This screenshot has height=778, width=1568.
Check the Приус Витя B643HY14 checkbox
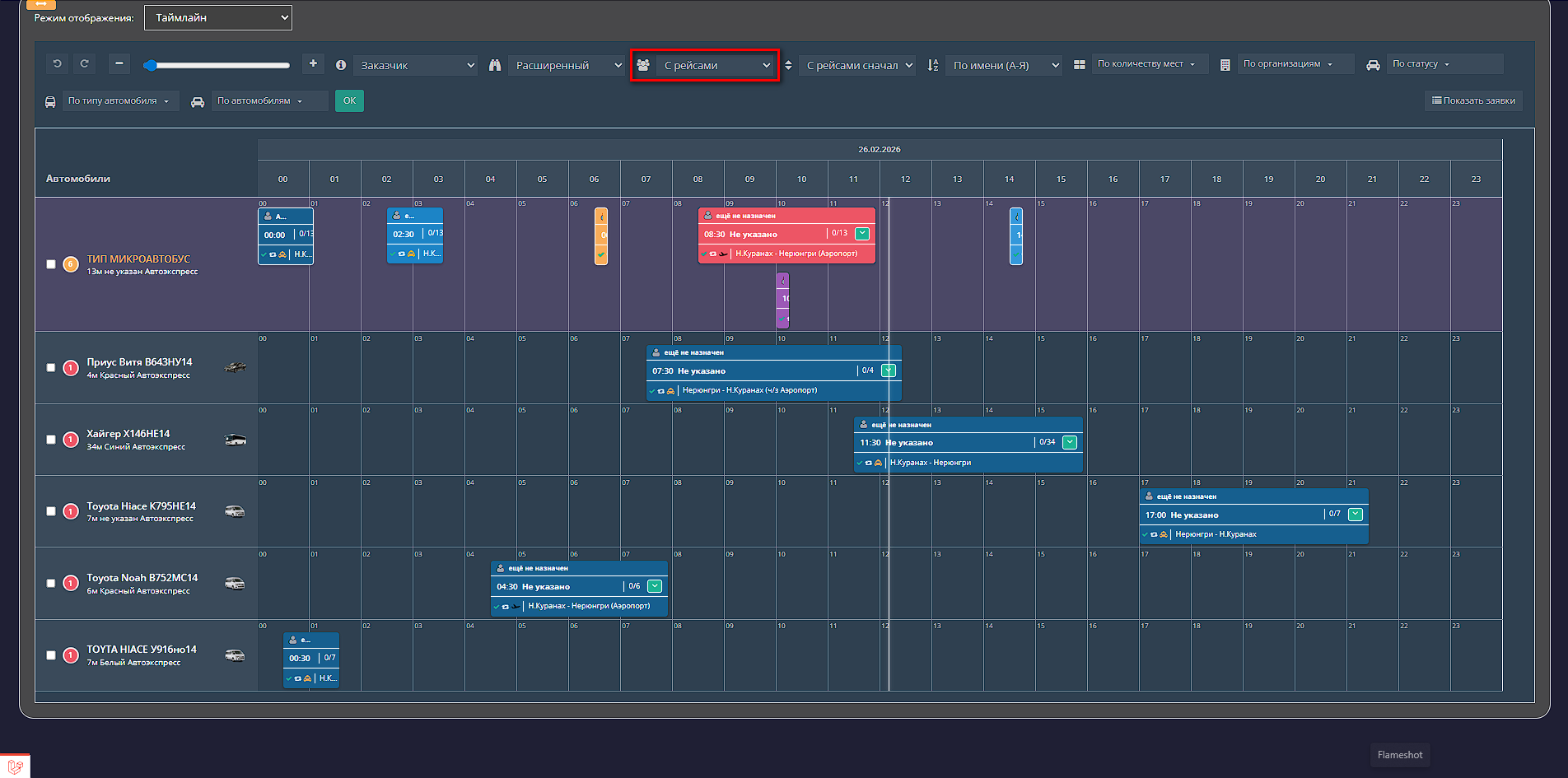click(51, 368)
